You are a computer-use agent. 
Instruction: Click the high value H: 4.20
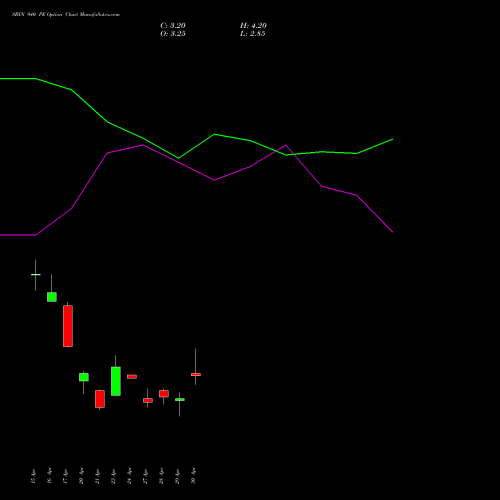253,26
